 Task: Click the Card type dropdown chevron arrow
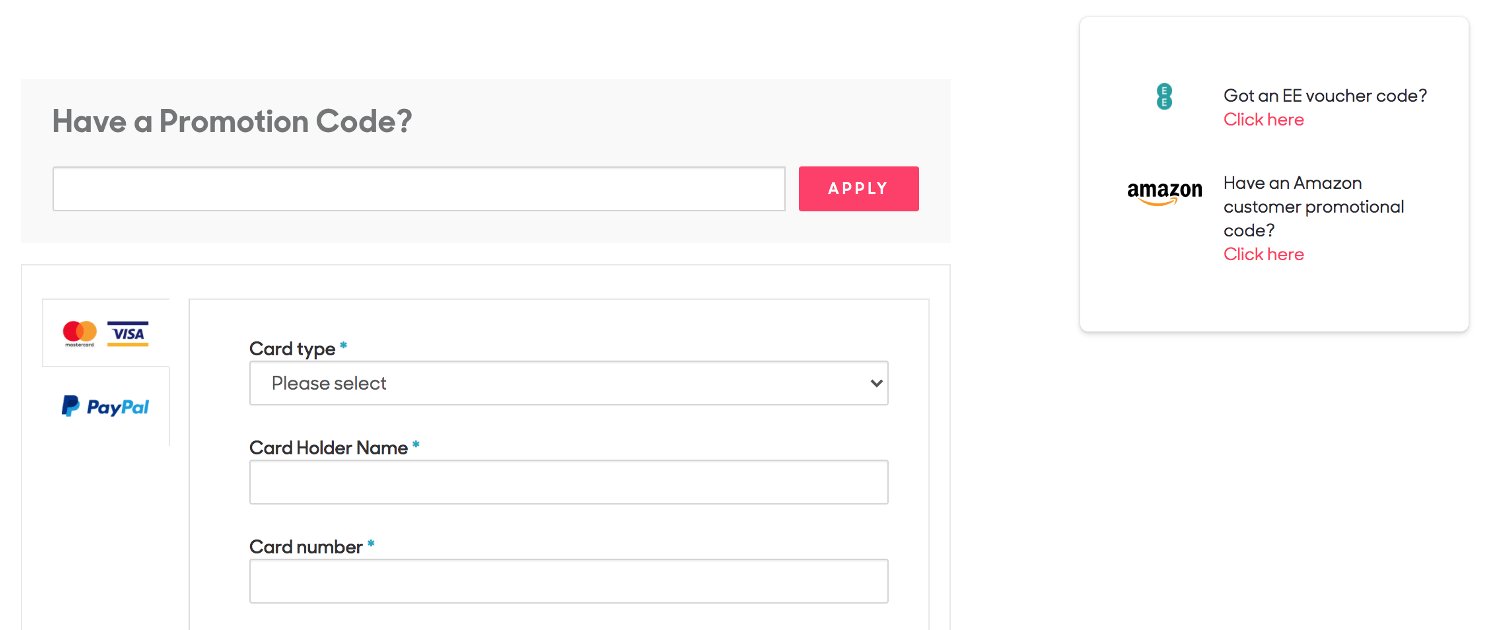877,383
